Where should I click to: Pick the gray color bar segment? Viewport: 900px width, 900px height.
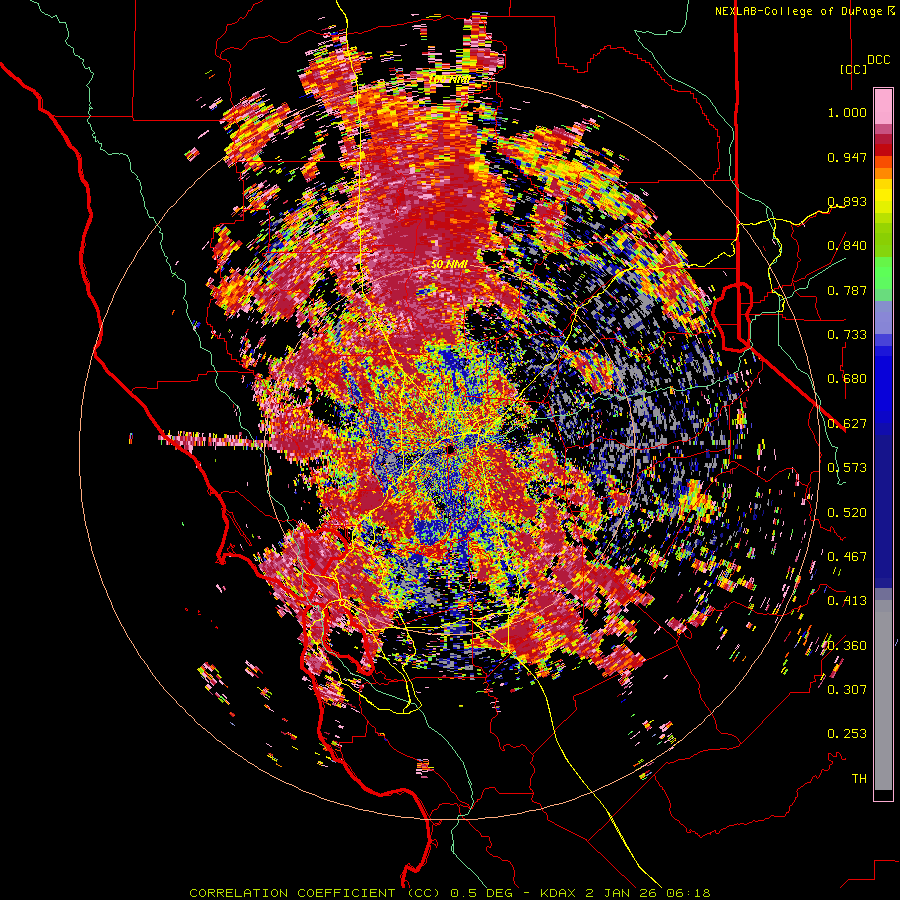[883, 695]
